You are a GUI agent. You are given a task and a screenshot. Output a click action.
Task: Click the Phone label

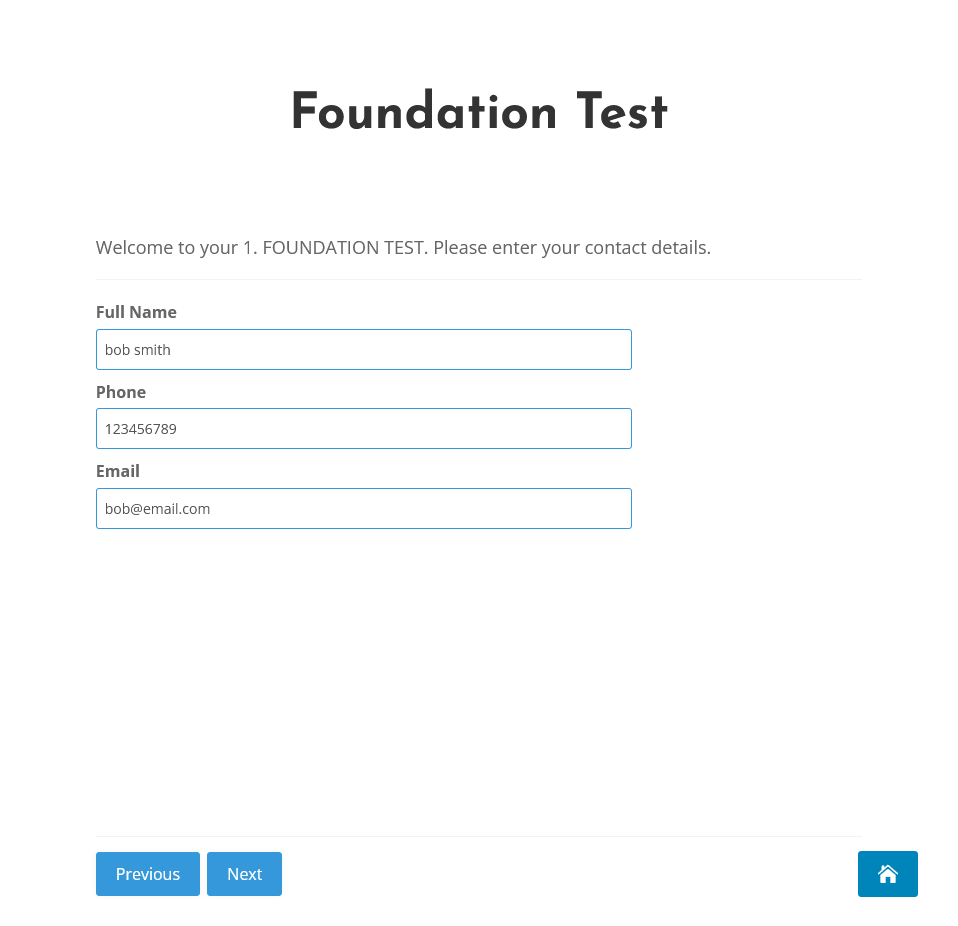click(x=121, y=392)
